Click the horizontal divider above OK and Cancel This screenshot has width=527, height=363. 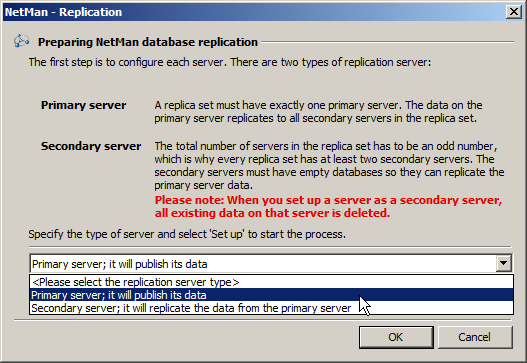point(264,320)
